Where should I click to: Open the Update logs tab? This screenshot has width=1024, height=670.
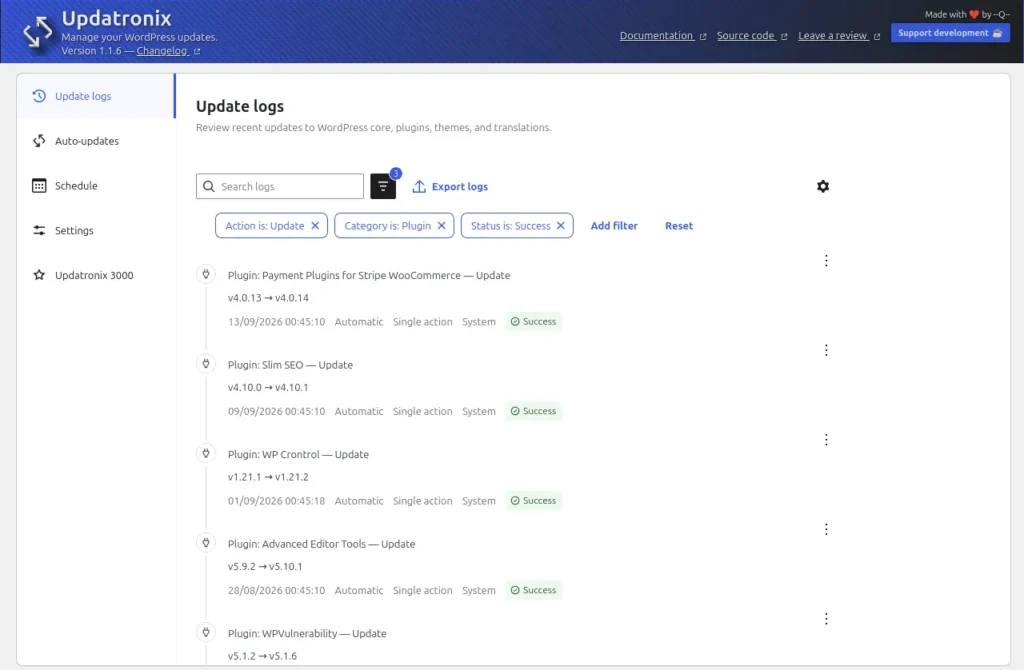click(96, 96)
